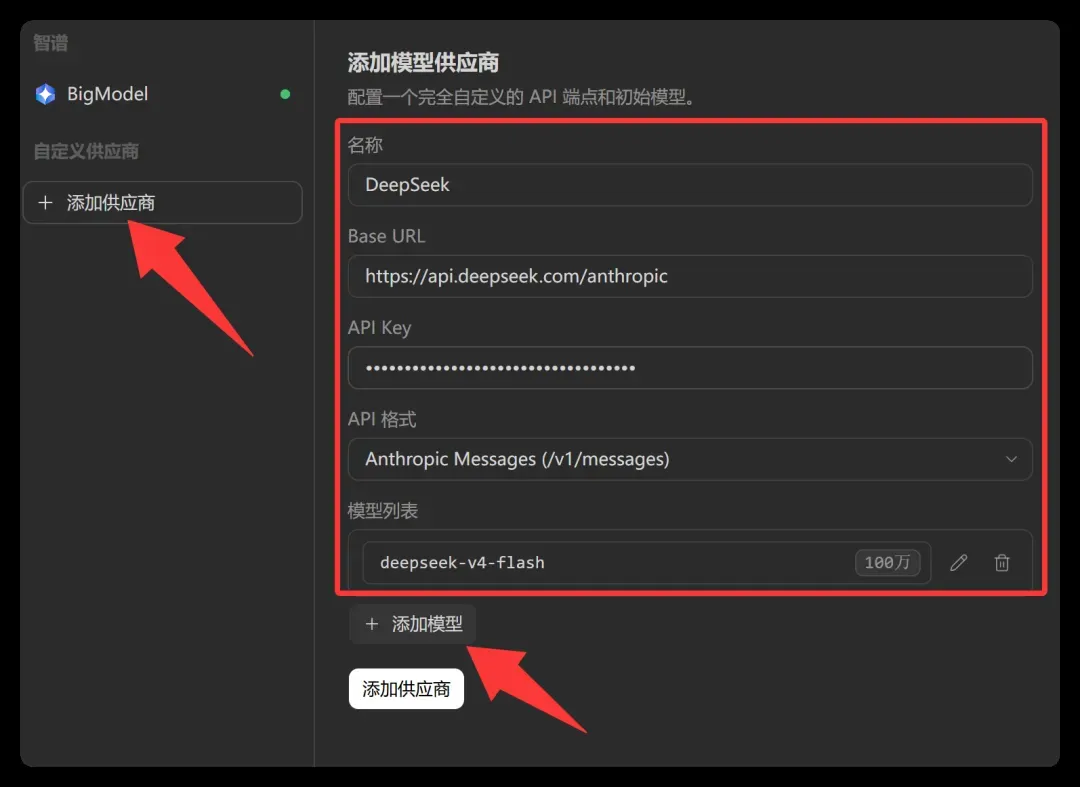The height and width of the screenshot is (787, 1080).
Task: Click the green status dot beside BigModel
Action: 285,94
